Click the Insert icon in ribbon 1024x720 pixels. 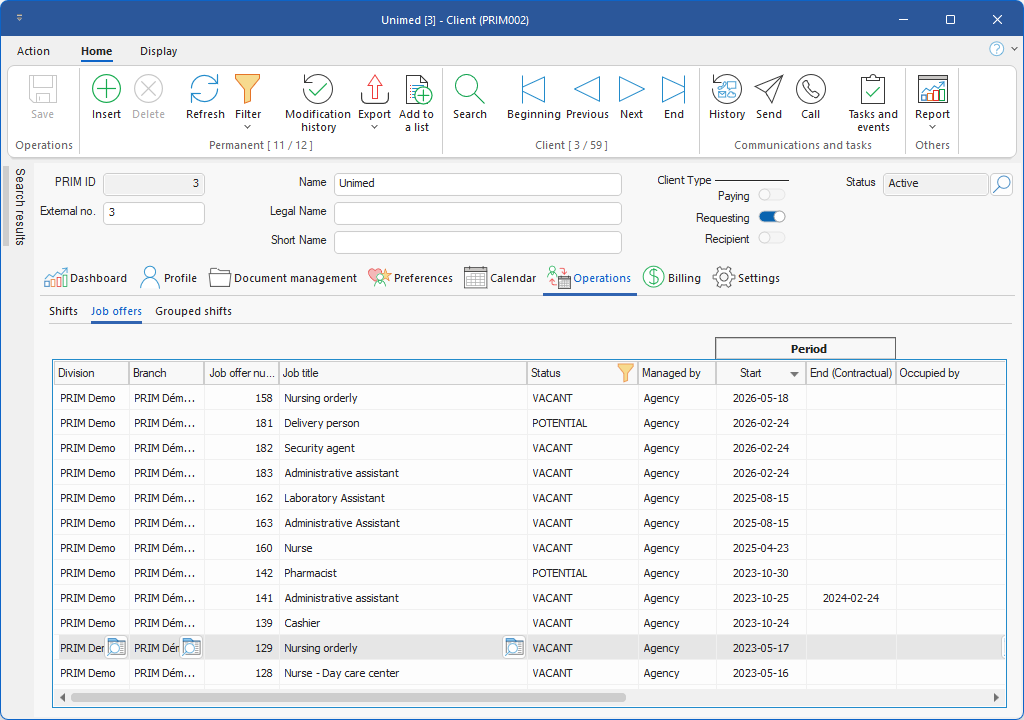[106, 90]
